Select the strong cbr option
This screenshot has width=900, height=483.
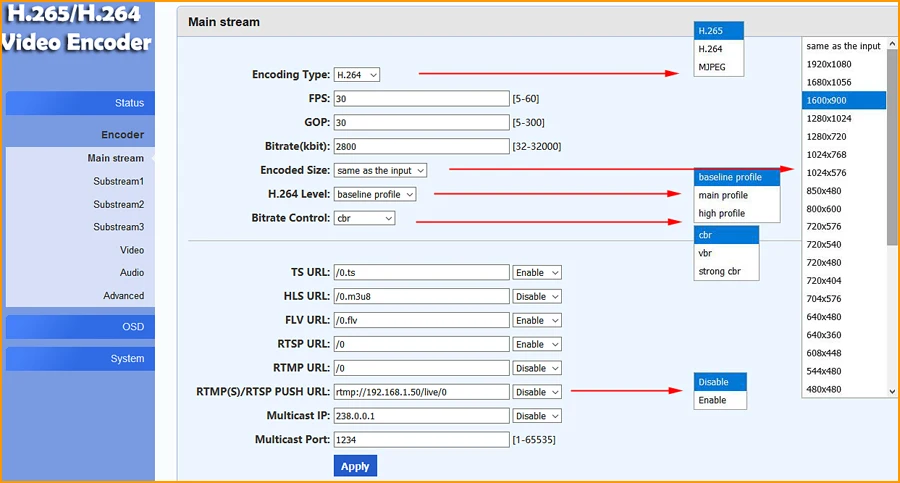[726, 271]
